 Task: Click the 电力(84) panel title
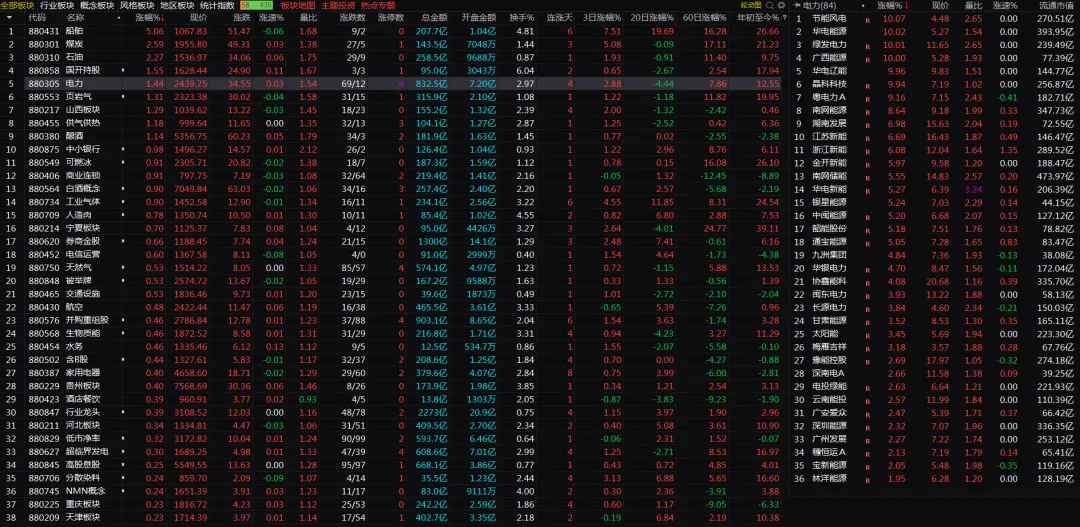[822, 6]
